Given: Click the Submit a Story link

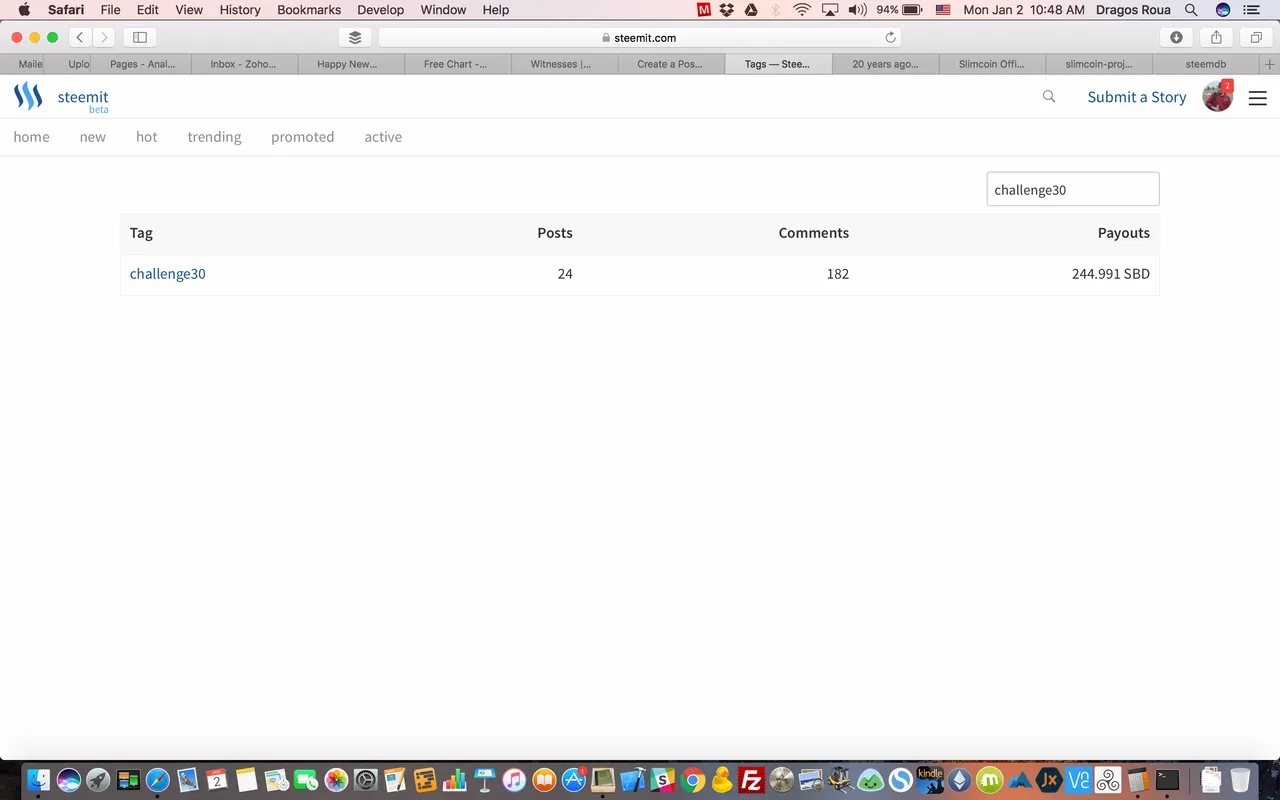Looking at the screenshot, I should click(x=1137, y=97).
